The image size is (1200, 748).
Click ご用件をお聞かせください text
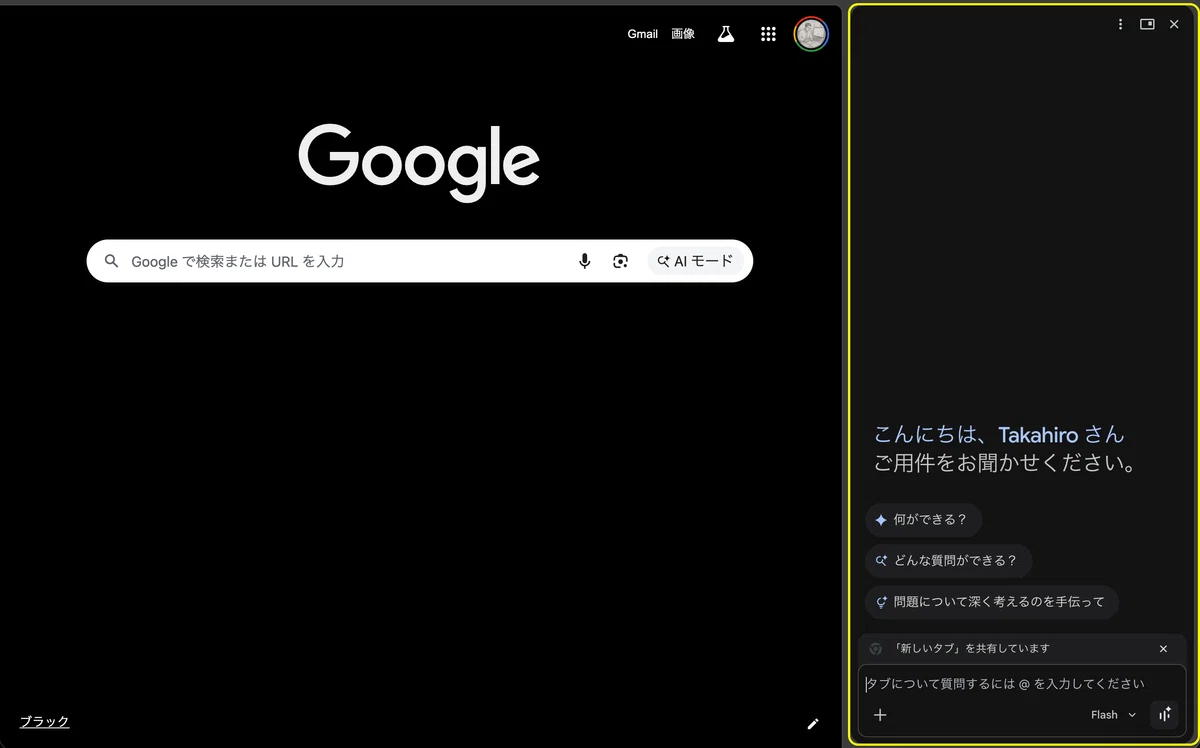tap(1006, 464)
